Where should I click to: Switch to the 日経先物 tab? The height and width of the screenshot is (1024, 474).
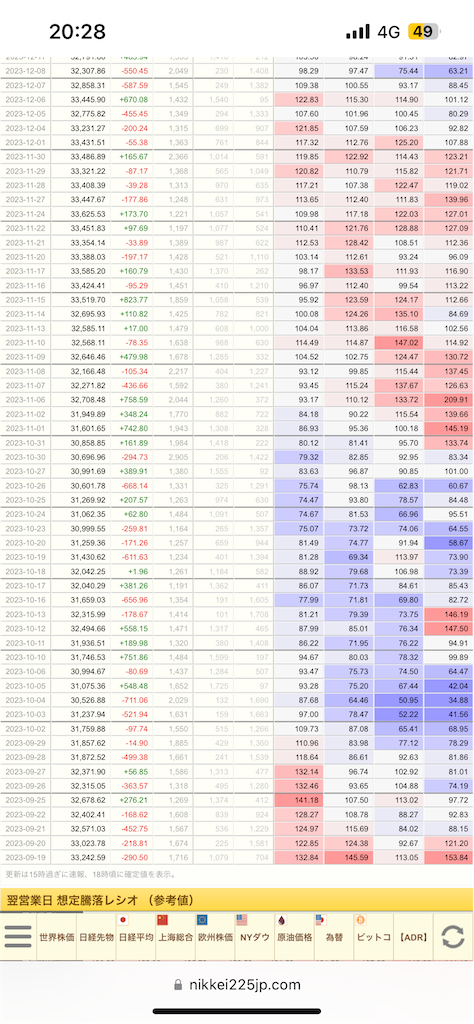tap(96, 936)
